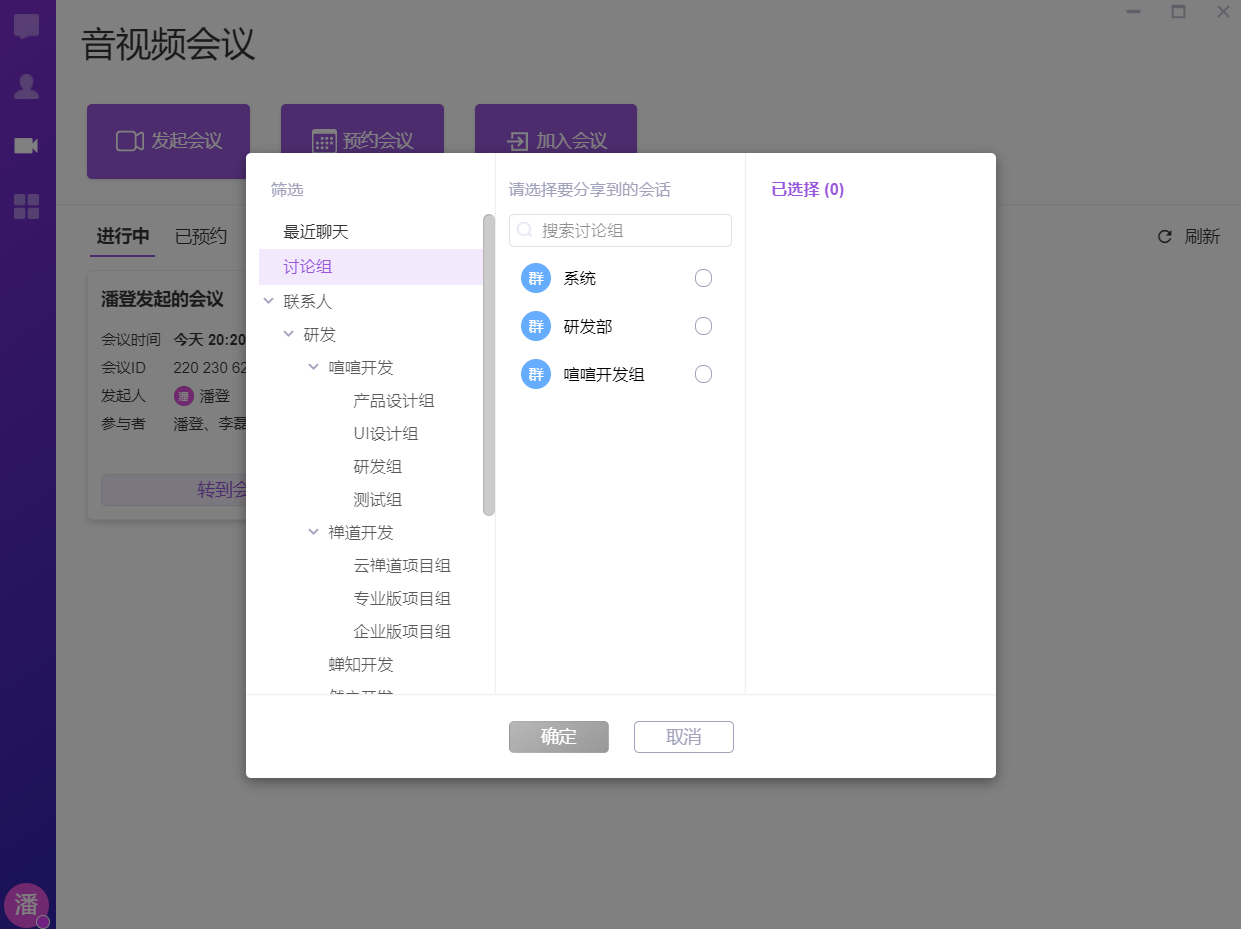Click the 潘 user avatar
Image resolution: width=1241 pixels, height=929 pixels.
pos(26,904)
